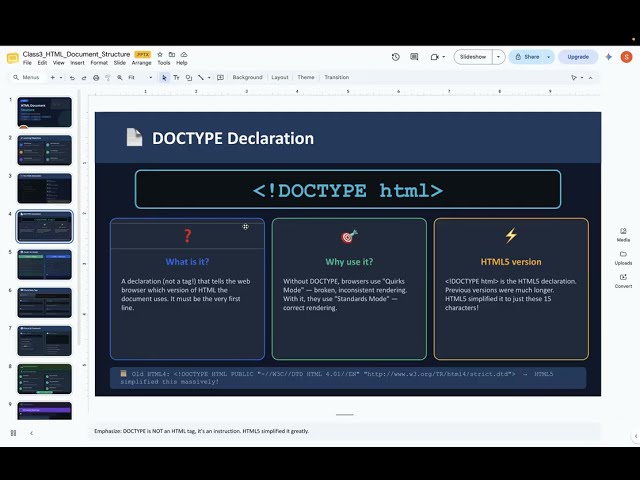This screenshot has width=640, height=480.
Task: Open the Convert side panel
Action: (623, 281)
